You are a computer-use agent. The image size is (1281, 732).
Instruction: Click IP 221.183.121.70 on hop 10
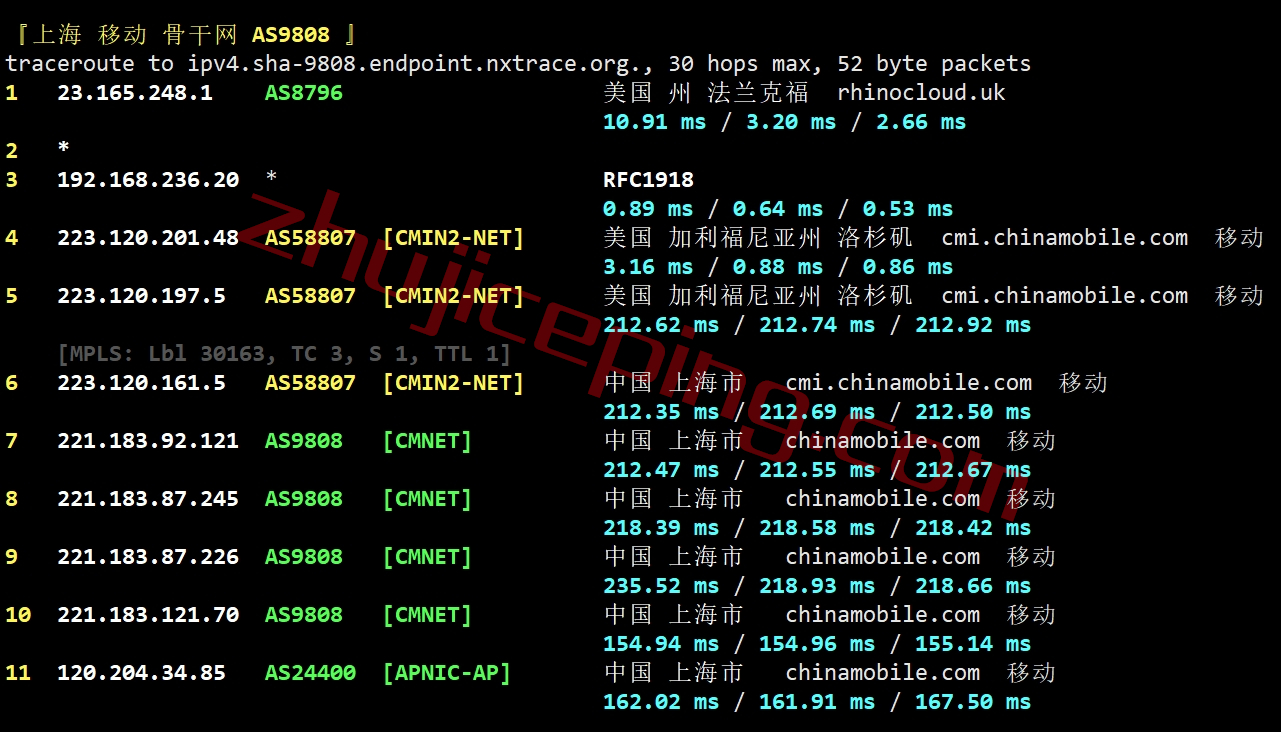(x=148, y=615)
